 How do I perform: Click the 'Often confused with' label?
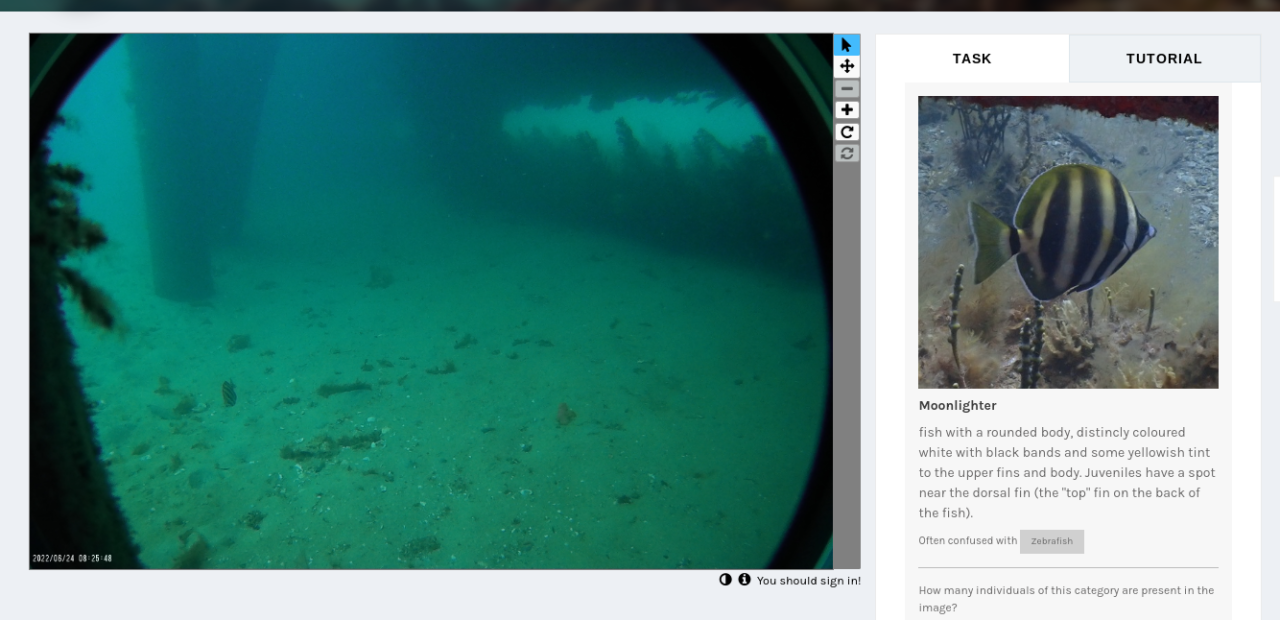coord(968,541)
